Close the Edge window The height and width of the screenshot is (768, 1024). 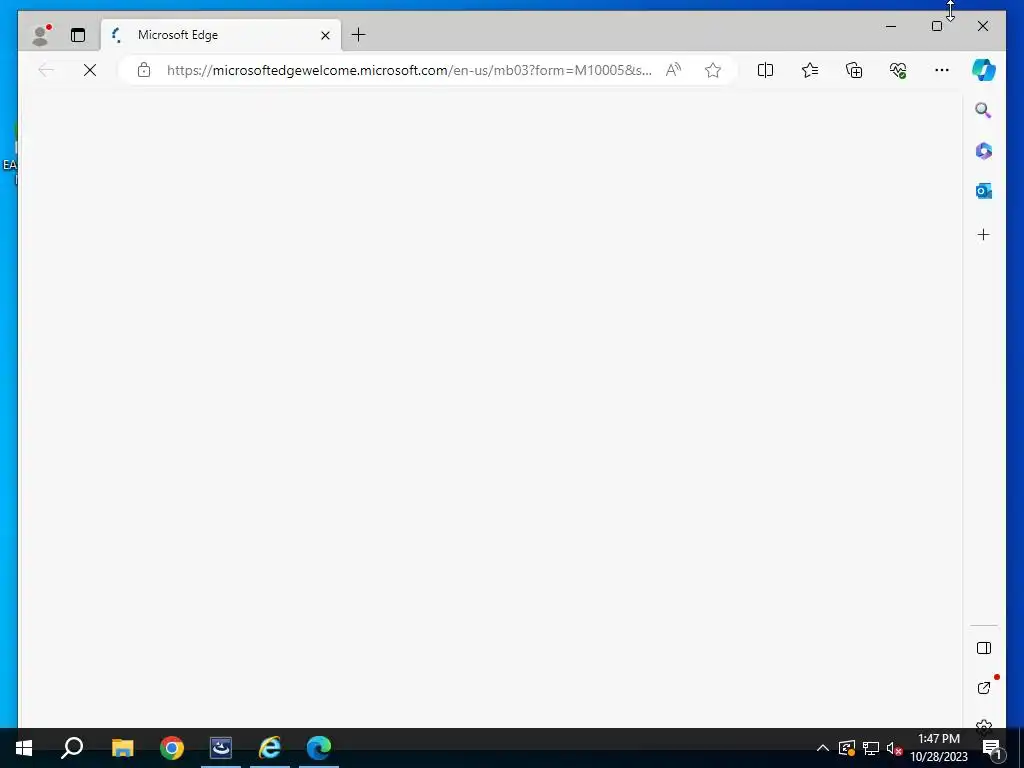[x=983, y=26]
